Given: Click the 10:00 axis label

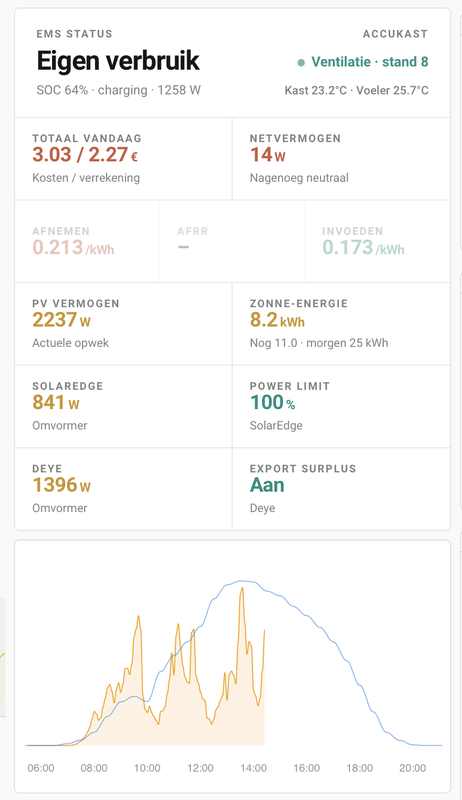Looking at the screenshot, I should pos(147,768).
